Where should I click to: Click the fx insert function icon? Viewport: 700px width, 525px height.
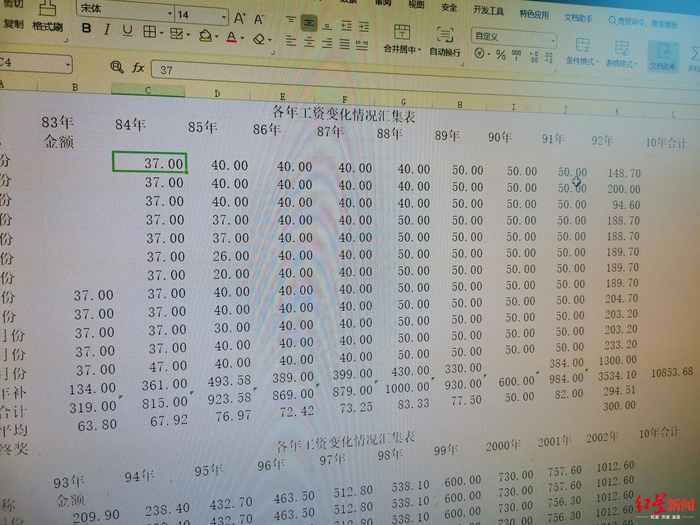click(138, 68)
